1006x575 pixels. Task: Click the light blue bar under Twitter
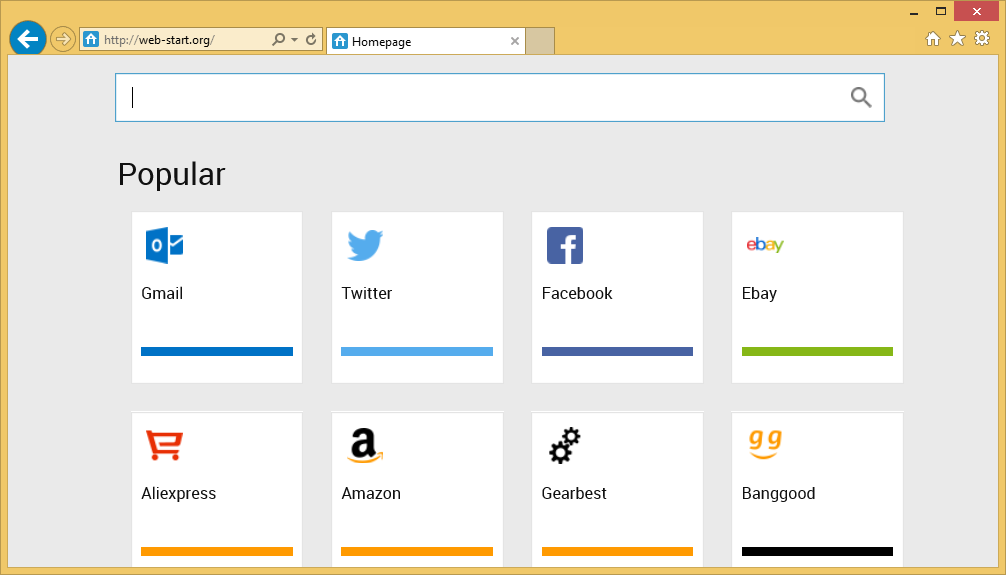pyautogui.click(x=417, y=352)
